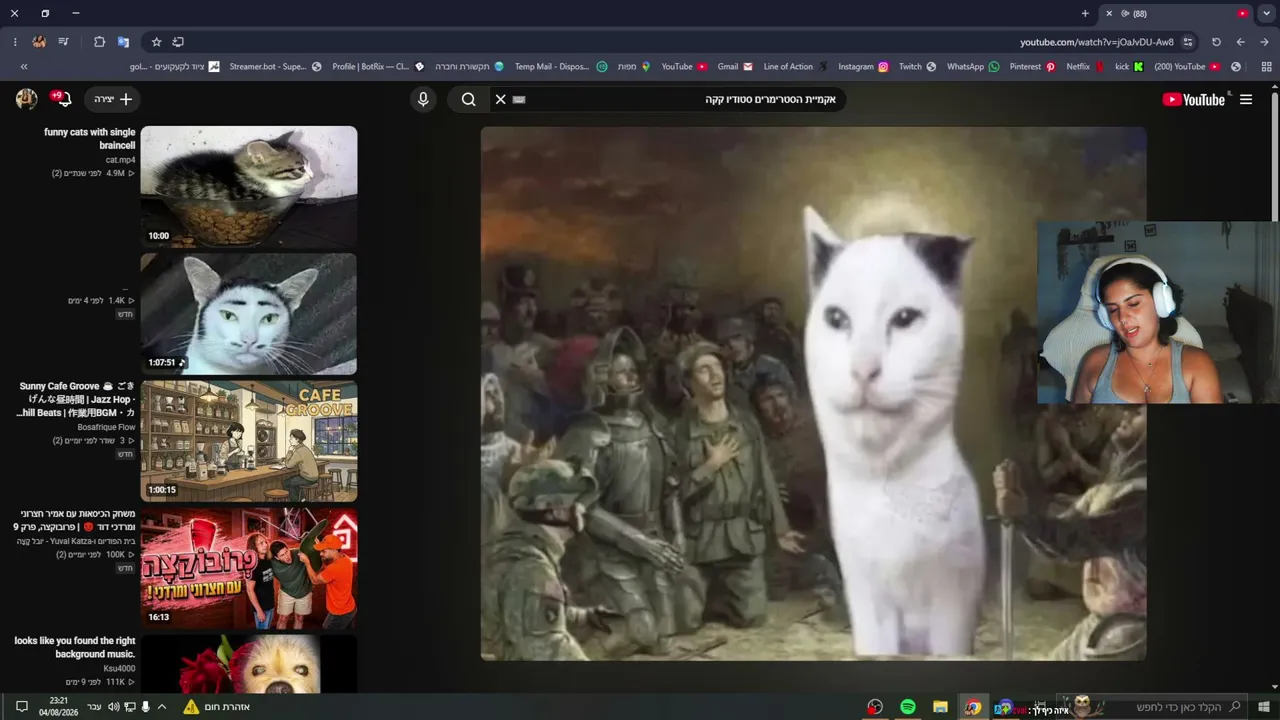Viewport: 1280px width, 720px height.
Task: Open the Bosafrique Flow channel link
Action: coord(106,427)
